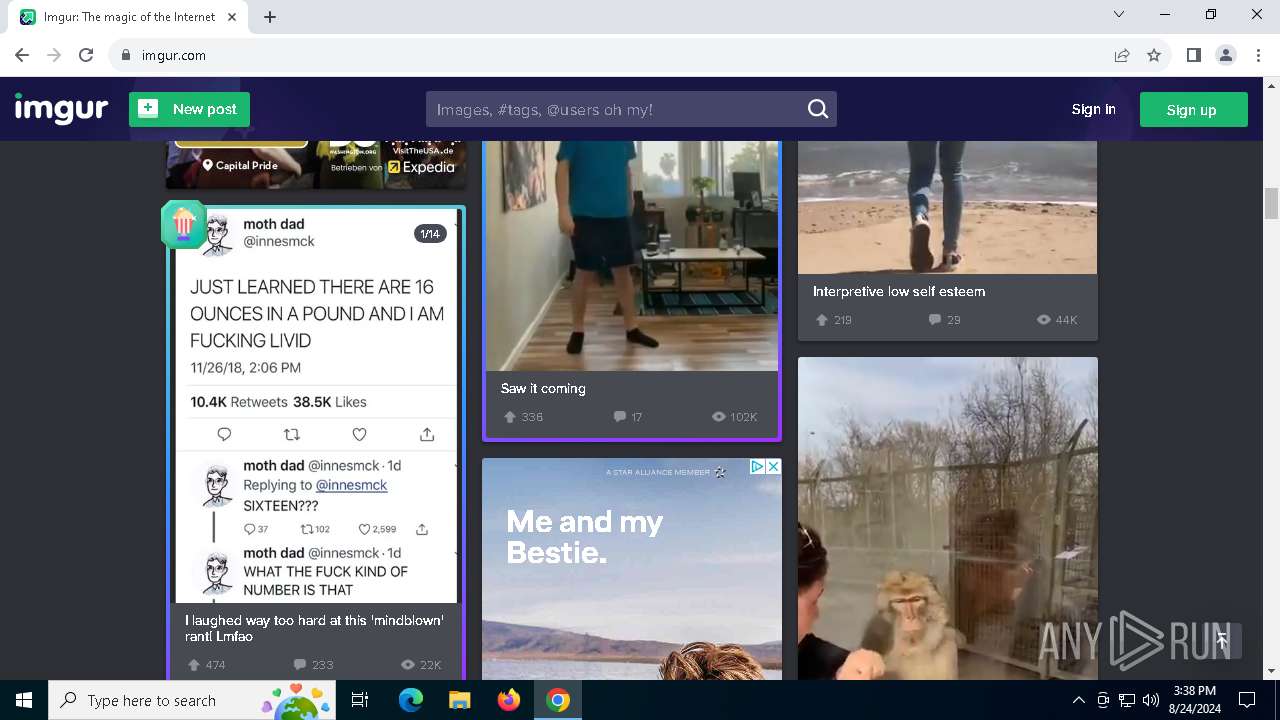Click the Expedia Capital Pride ad
This screenshot has height=720, width=1280.
316,164
